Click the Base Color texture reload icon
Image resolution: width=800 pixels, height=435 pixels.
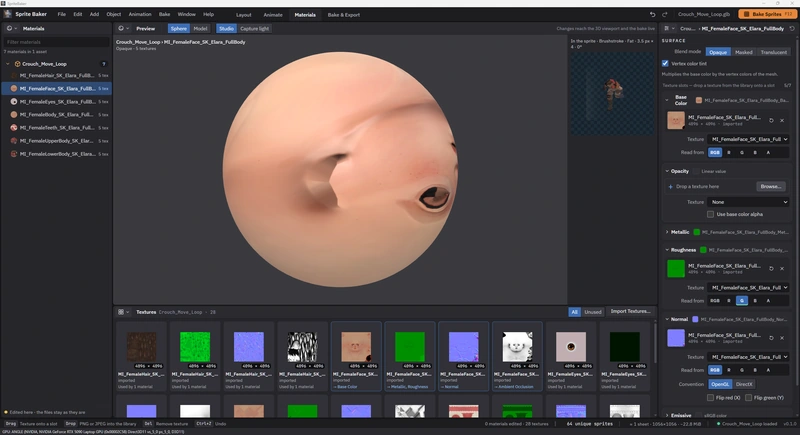tap(771, 120)
